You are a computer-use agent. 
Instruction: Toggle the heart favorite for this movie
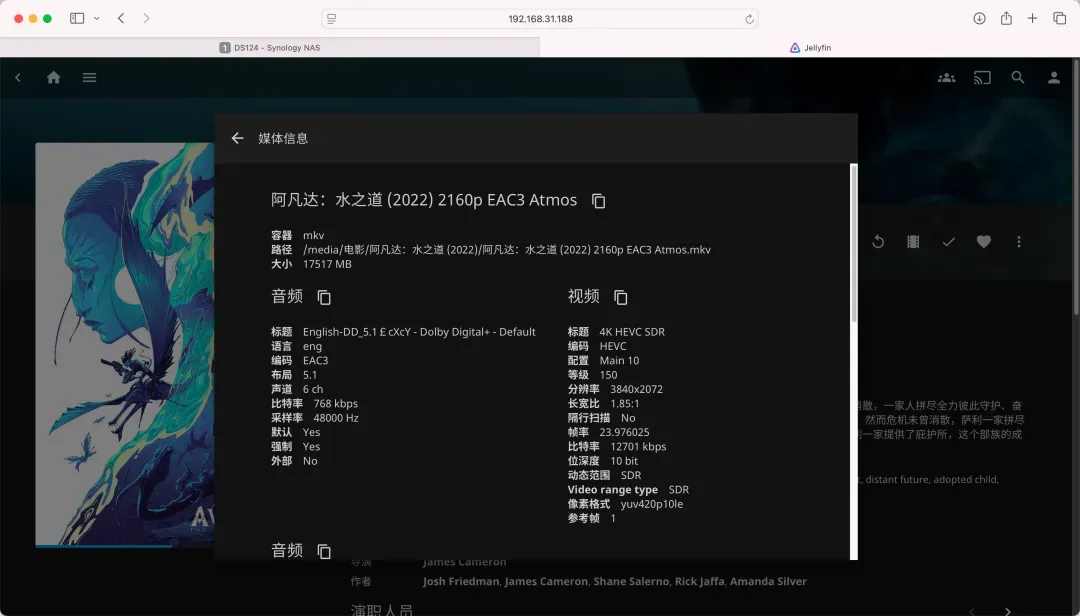tap(984, 242)
